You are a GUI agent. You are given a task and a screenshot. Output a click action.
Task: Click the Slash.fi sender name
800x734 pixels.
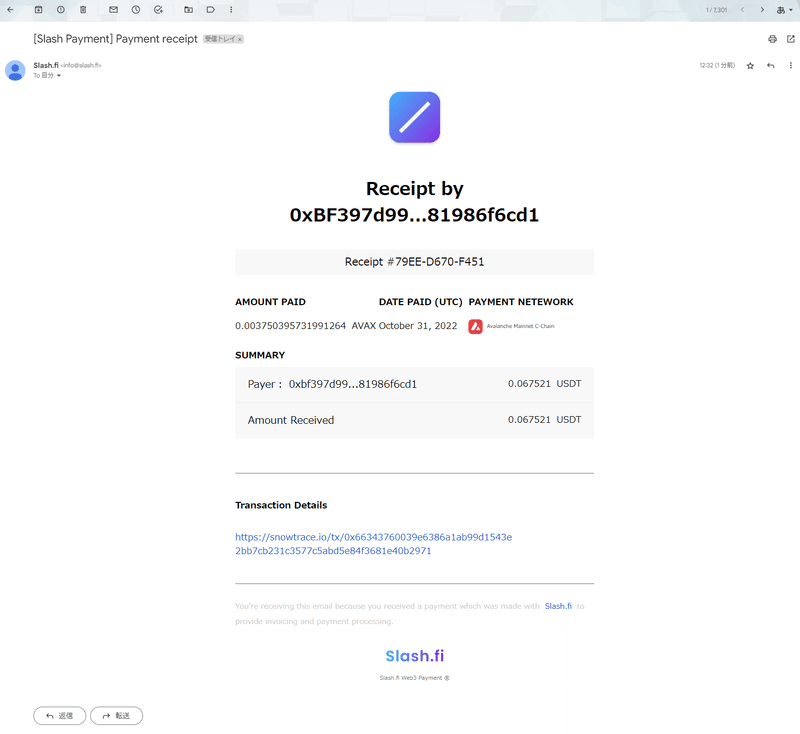[x=46, y=65]
